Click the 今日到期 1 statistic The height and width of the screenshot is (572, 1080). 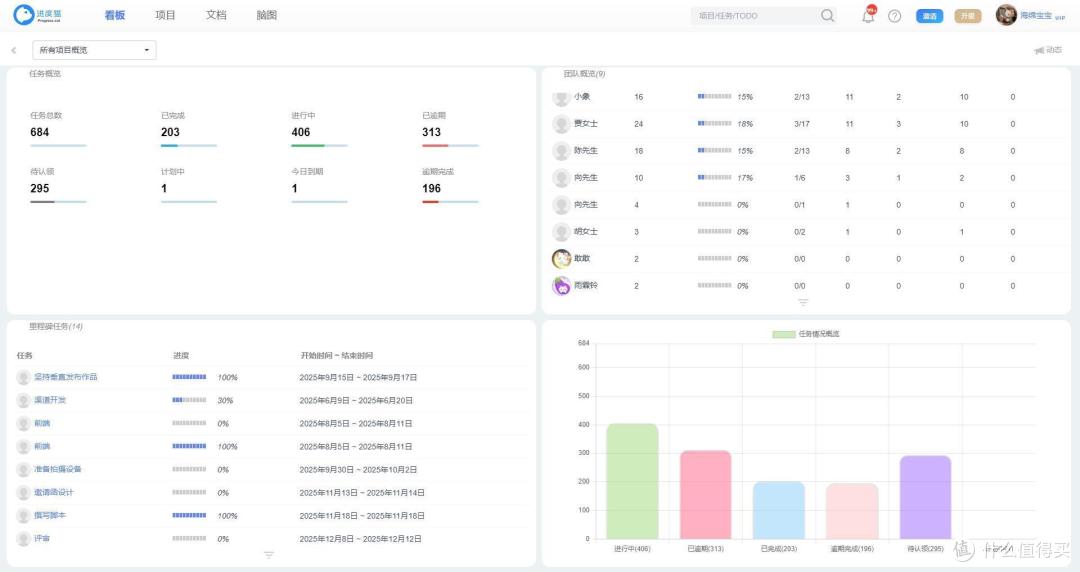coord(319,186)
